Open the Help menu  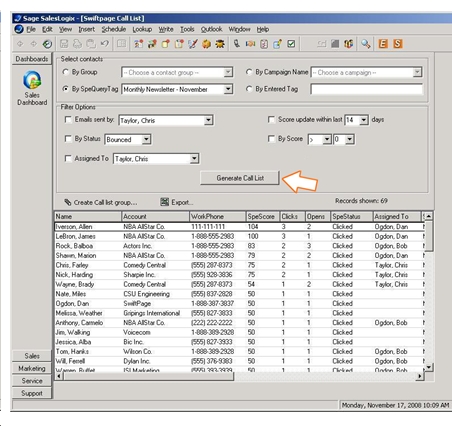point(263,29)
